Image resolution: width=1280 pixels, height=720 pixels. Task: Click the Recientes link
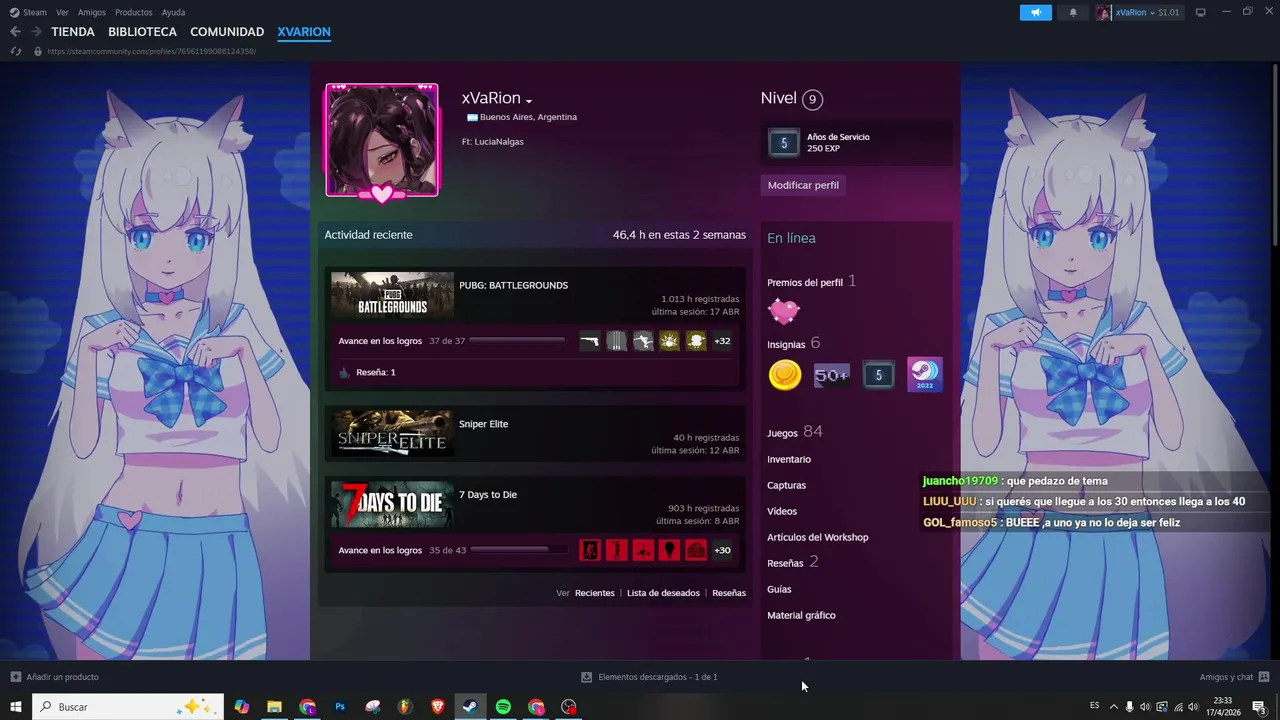(x=595, y=593)
